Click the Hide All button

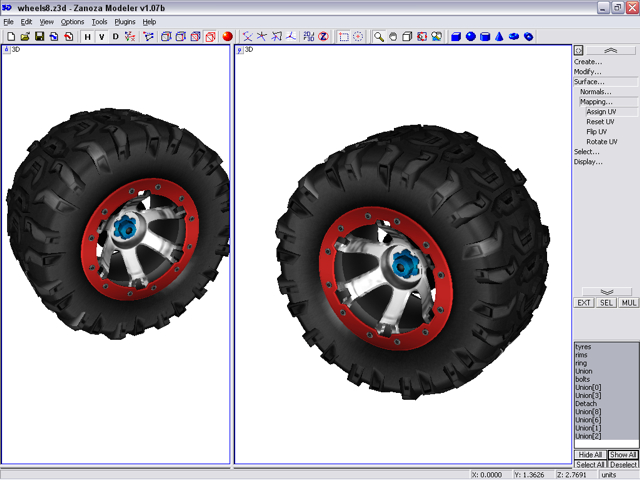point(590,455)
